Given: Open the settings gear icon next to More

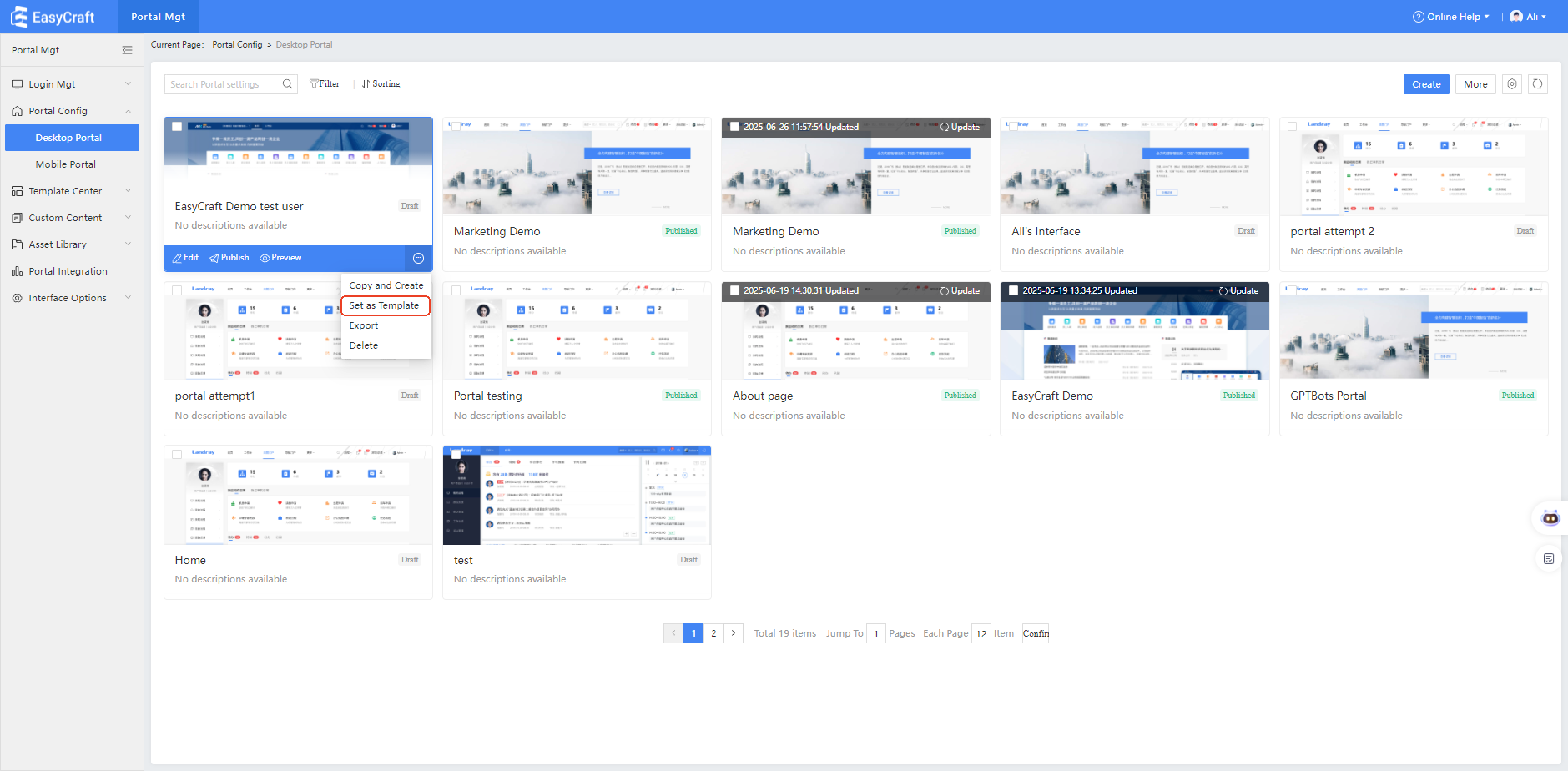Looking at the screenshot, I should tap(1511, 84).
